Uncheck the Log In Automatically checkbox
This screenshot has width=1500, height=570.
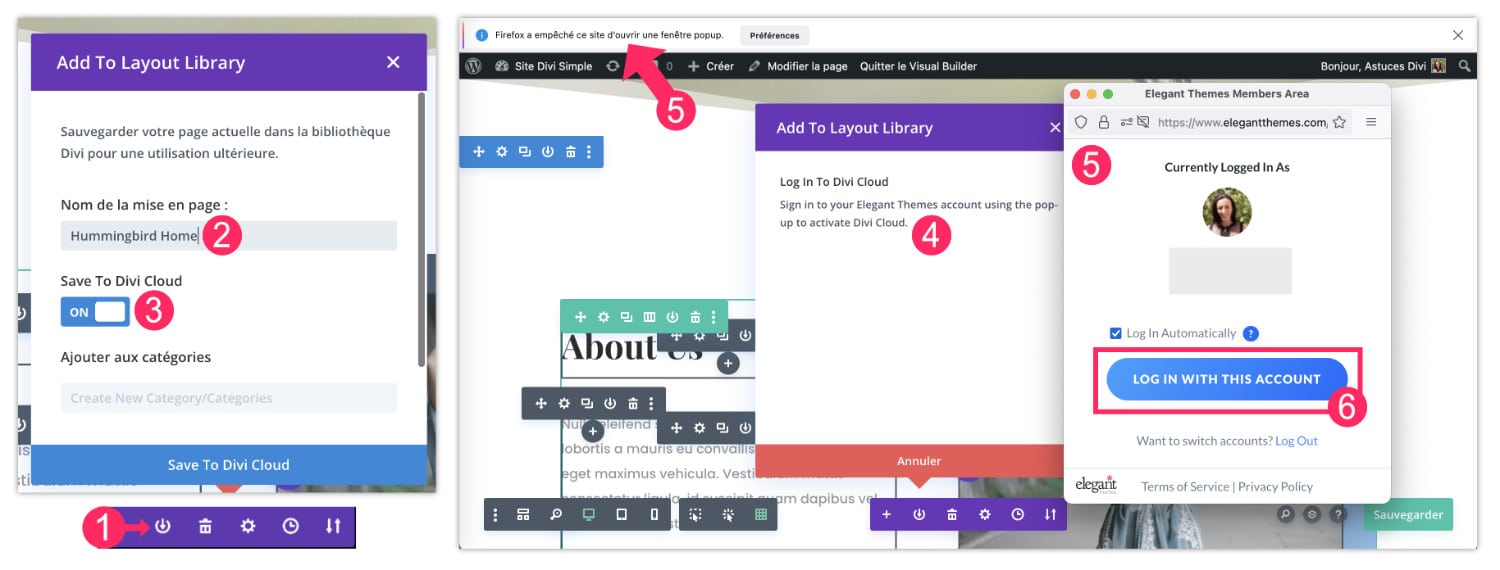pyautogui.click(x=1116, y=333)
